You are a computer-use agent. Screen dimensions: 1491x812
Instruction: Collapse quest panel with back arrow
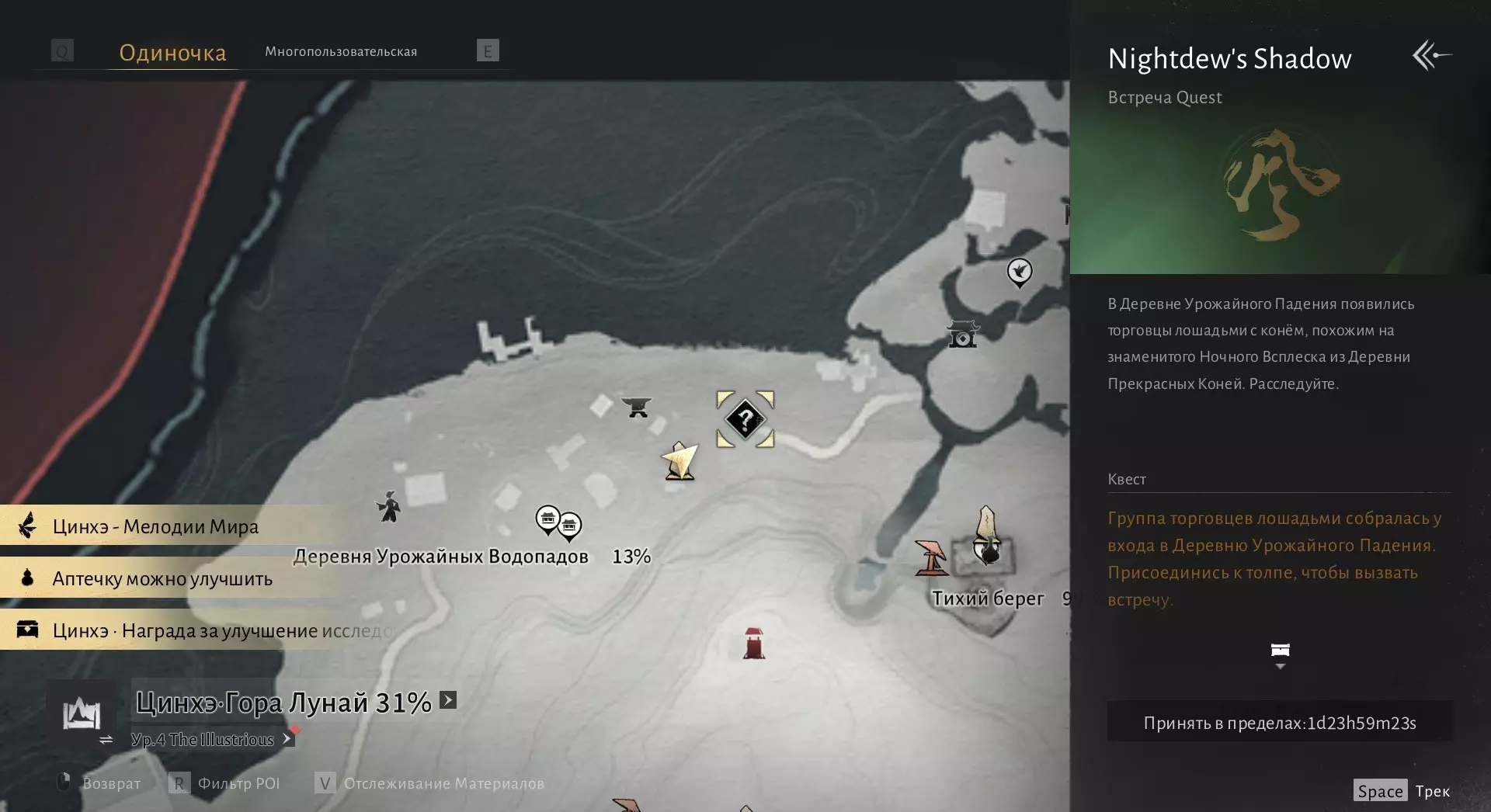1431,56
